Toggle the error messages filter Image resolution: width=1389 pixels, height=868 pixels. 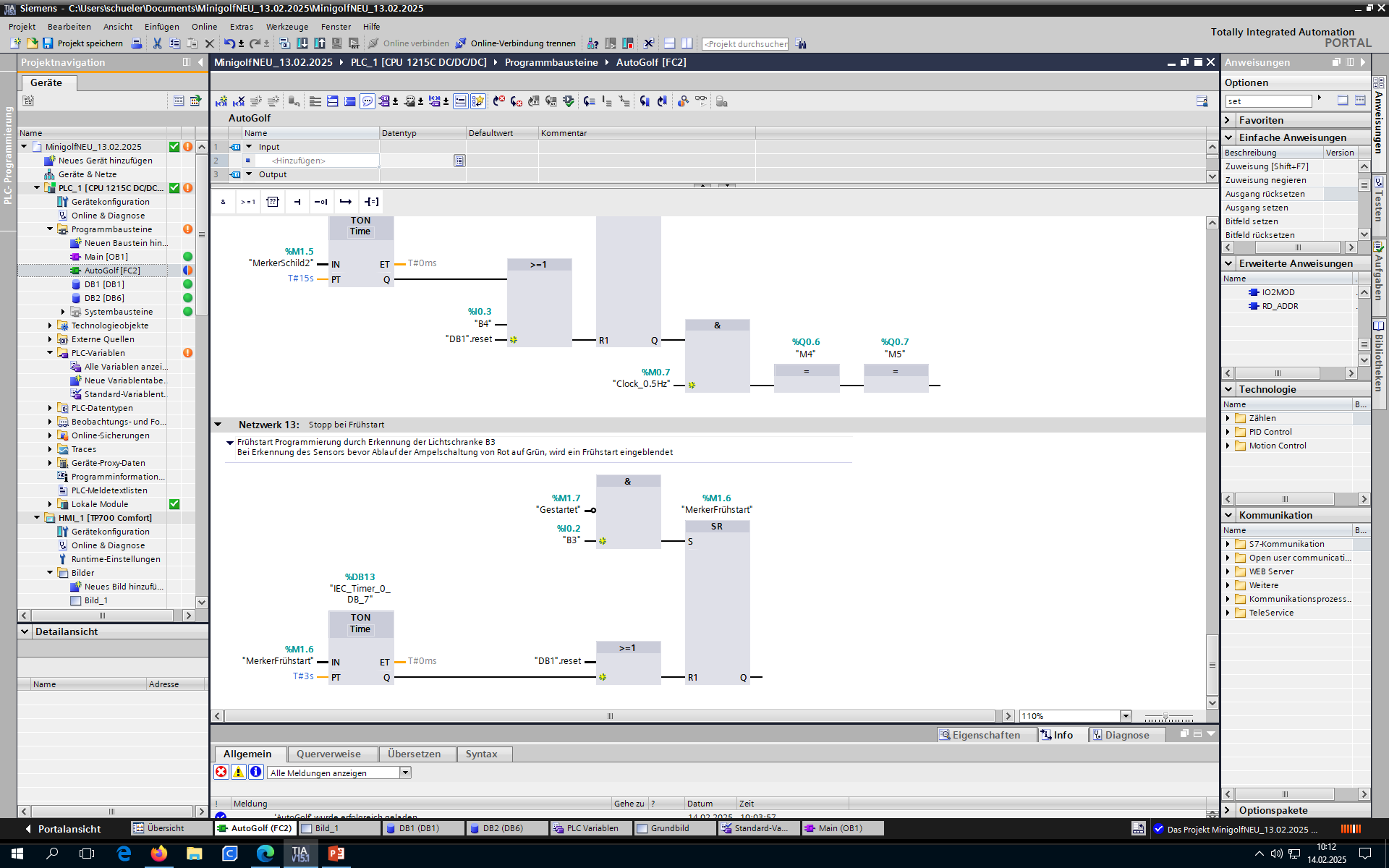221,772
